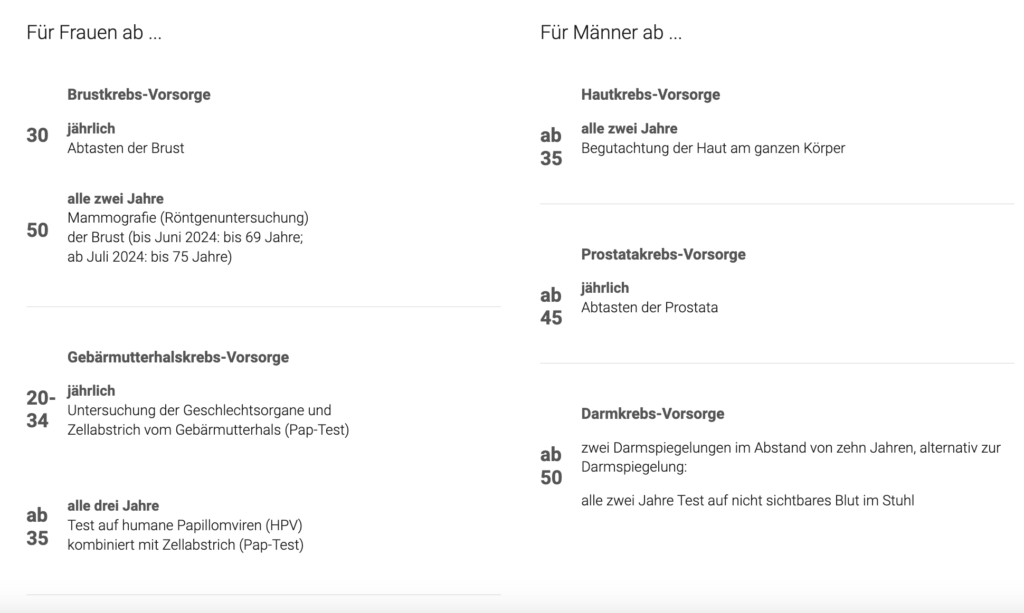The height and width of the screenshot is (613, 1024).
Task: Select the Darmkrebs-Vorsorge section title
Action: pyautogui.click(x=652, y=414)
